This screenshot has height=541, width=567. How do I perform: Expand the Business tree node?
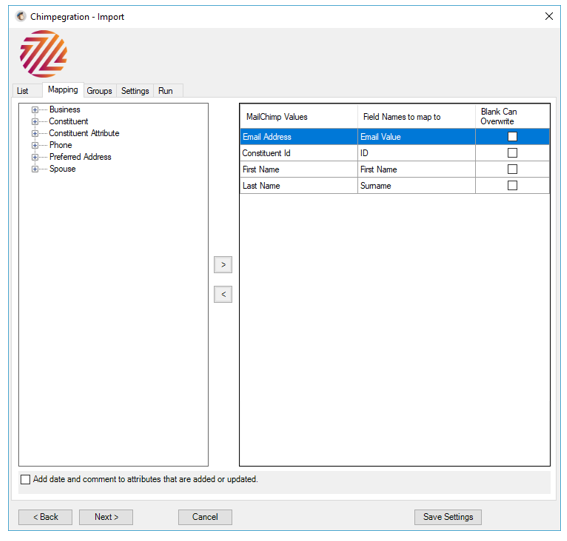coord(35,110)
